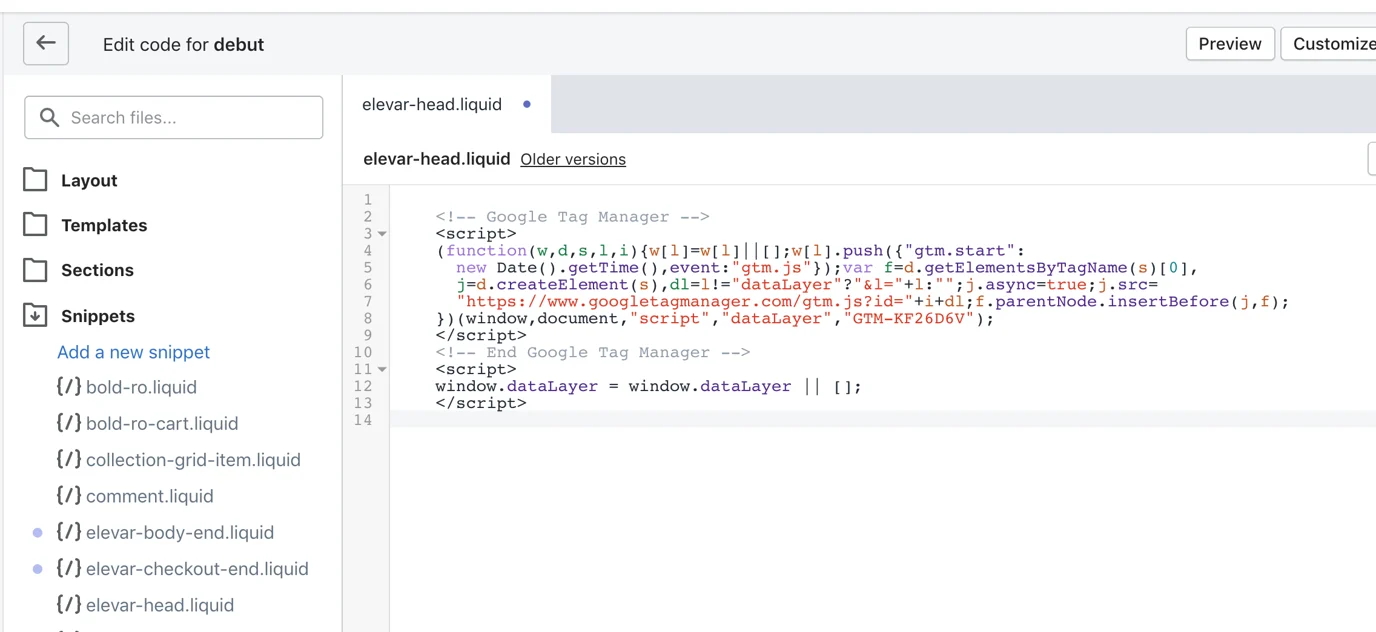This screenshot has width=1376, height=632.
Task: Open elevar-head.liquid in the sidebar
Action: tap(160, 605)
